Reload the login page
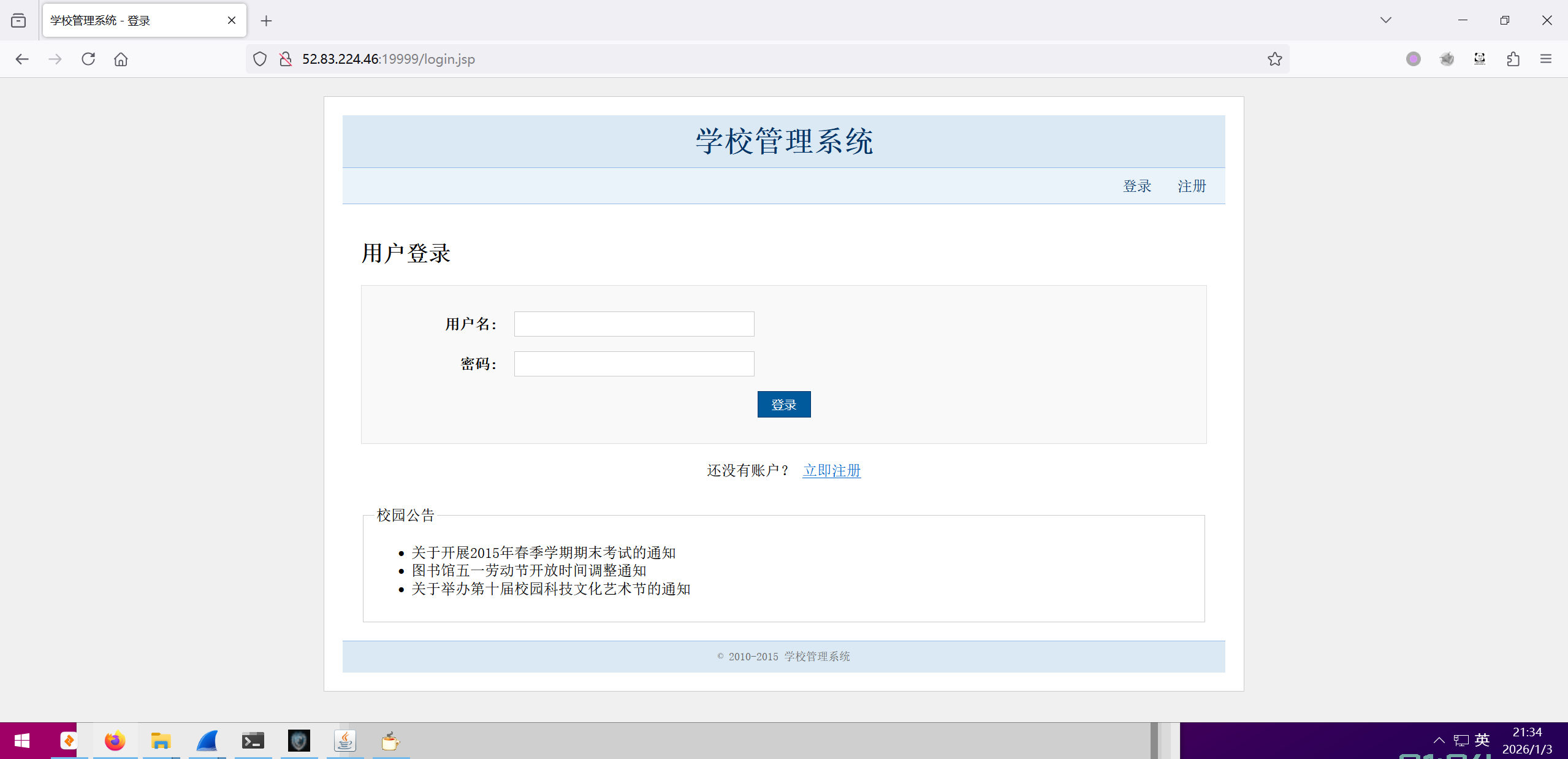The width and height of the screenshot is (1568, 759). coord(88,59)
